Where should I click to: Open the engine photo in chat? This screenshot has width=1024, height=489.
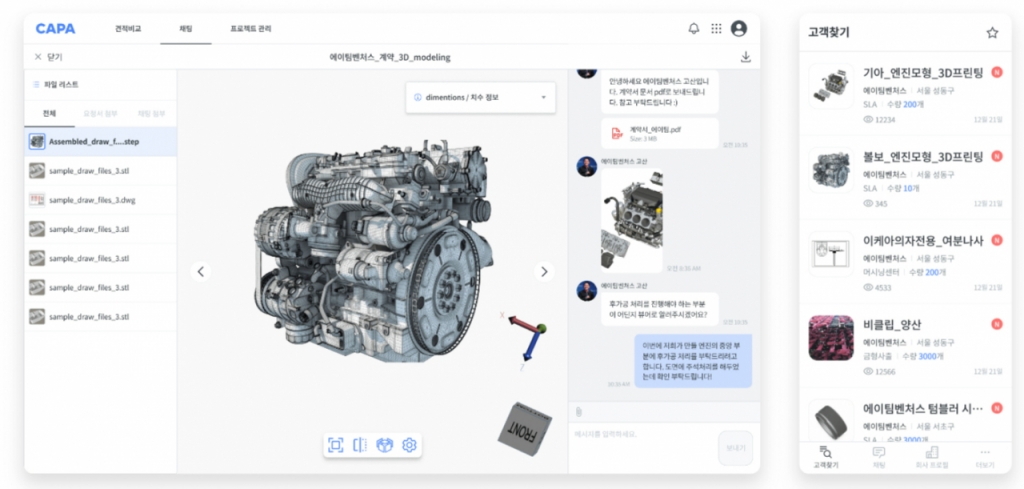point(632,220)
